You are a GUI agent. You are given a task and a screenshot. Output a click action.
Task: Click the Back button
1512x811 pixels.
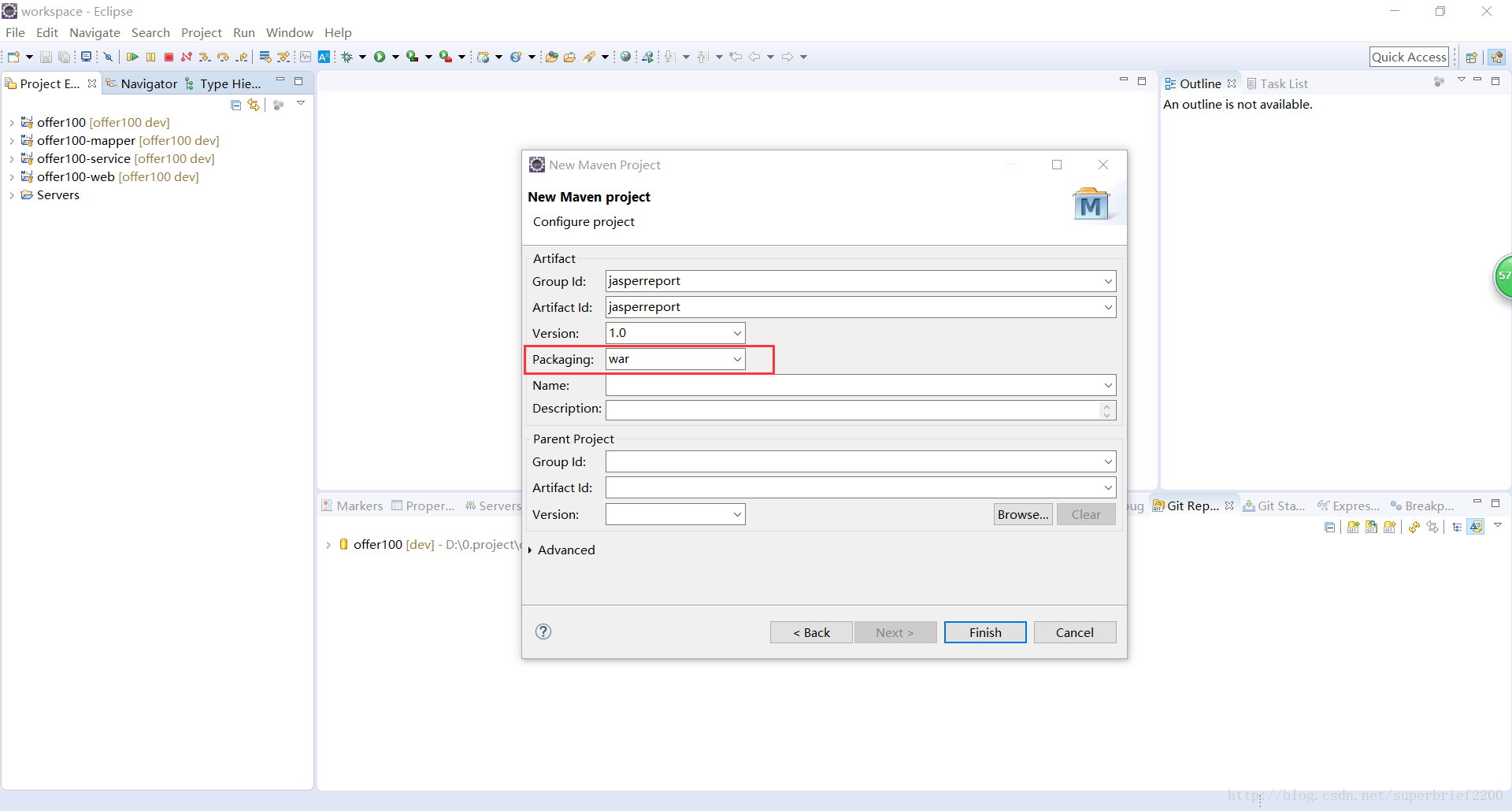pyautogui.click(x=811, y=632)
